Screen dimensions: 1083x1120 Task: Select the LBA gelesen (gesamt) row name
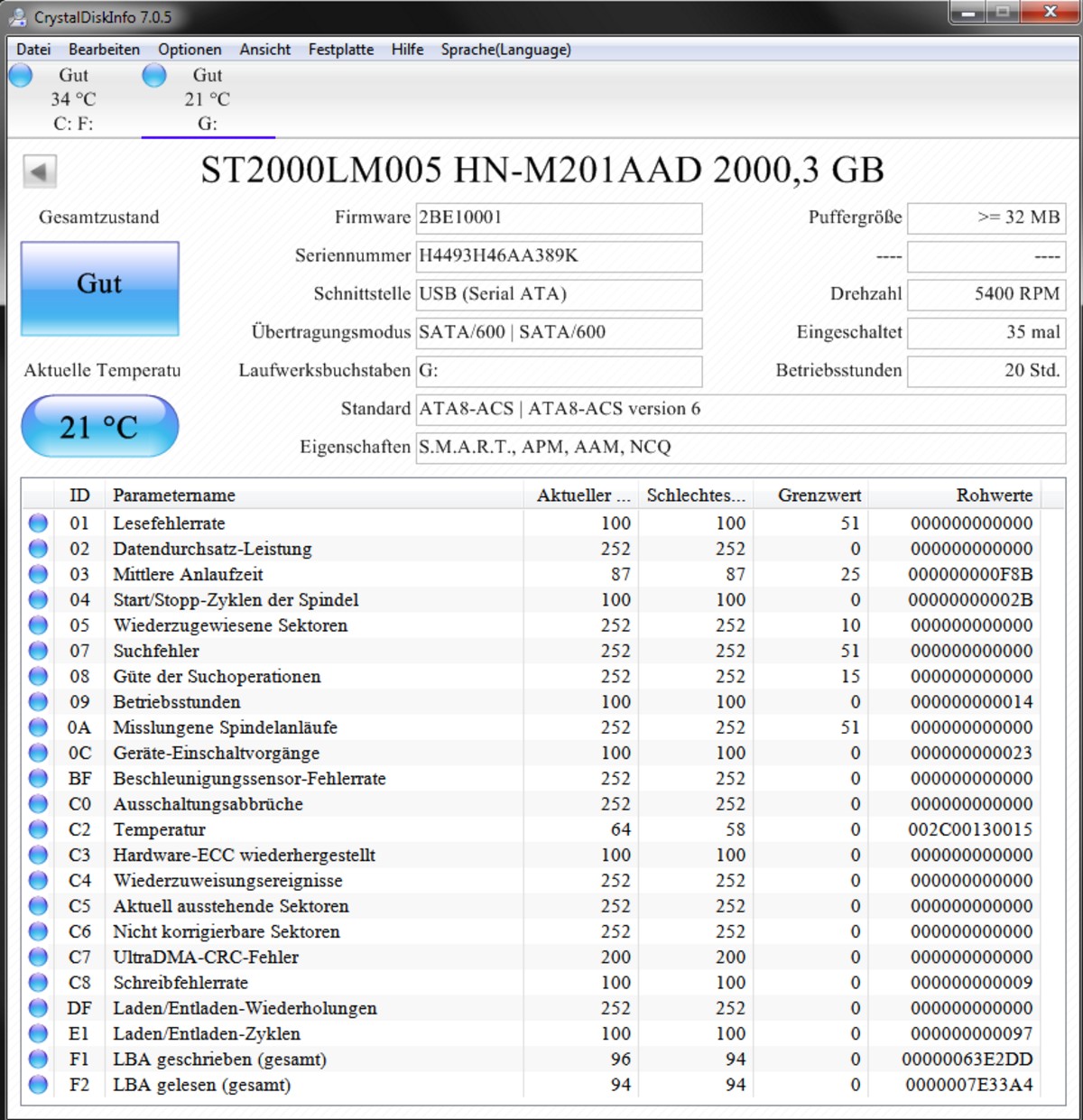click(x=201, y=1085)
